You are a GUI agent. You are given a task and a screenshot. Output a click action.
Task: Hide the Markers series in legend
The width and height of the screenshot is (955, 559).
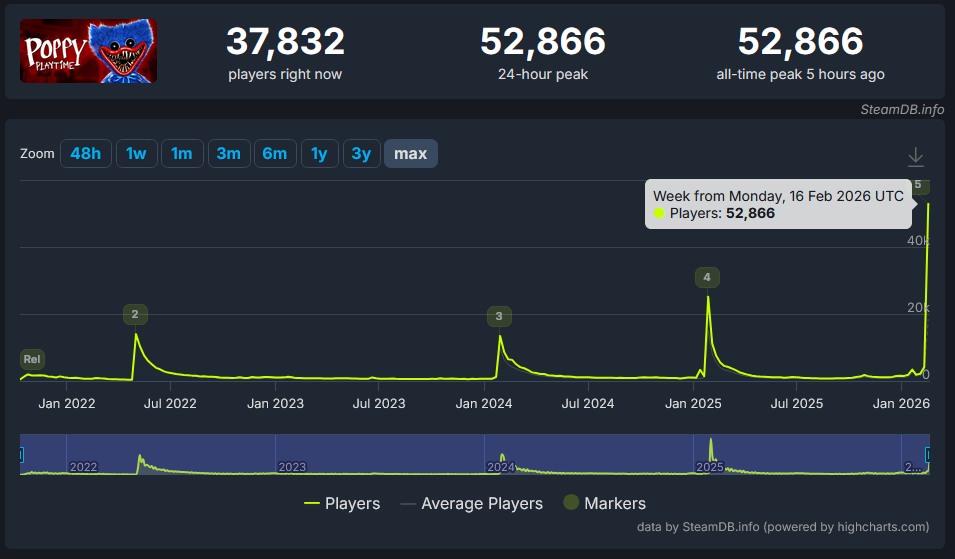[604, 503]
